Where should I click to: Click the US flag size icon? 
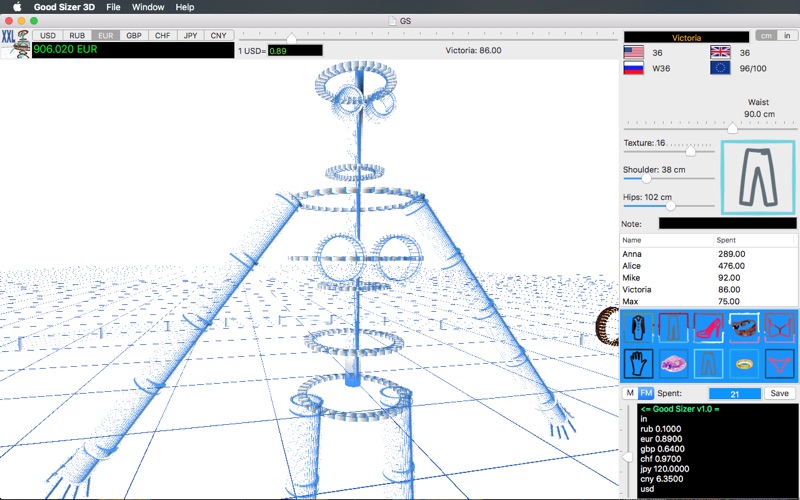634,53
